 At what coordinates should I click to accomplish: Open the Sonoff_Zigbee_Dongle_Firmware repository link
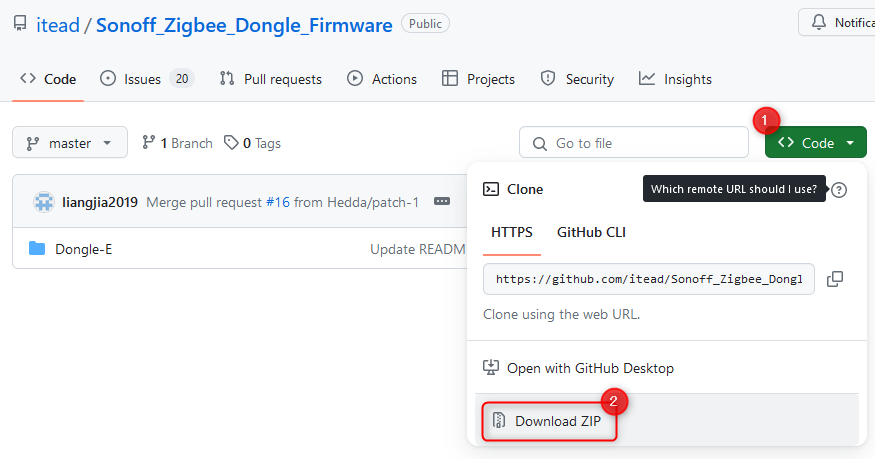(244, 25)
